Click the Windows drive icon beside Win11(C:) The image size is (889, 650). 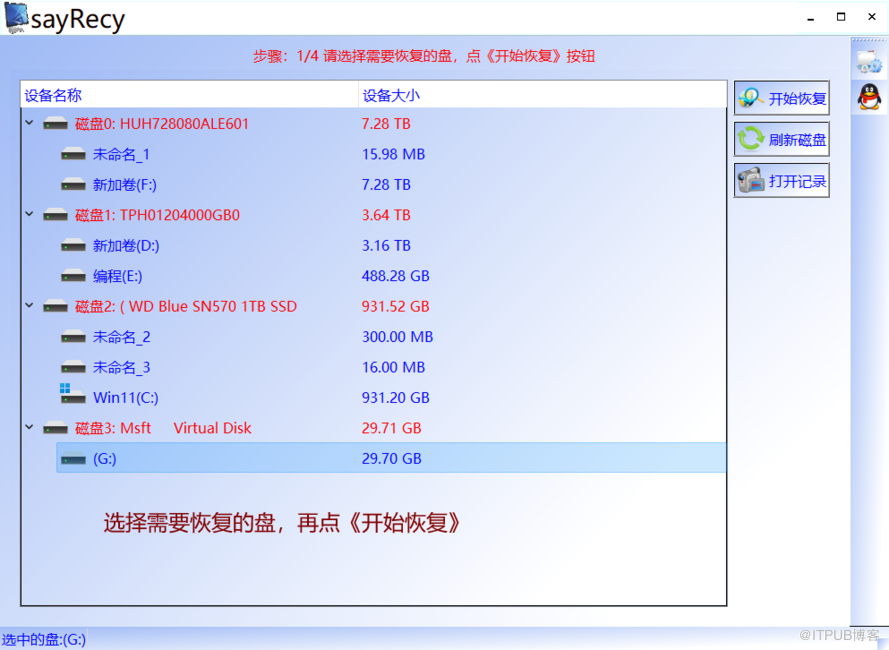click(x=73, y=394)
